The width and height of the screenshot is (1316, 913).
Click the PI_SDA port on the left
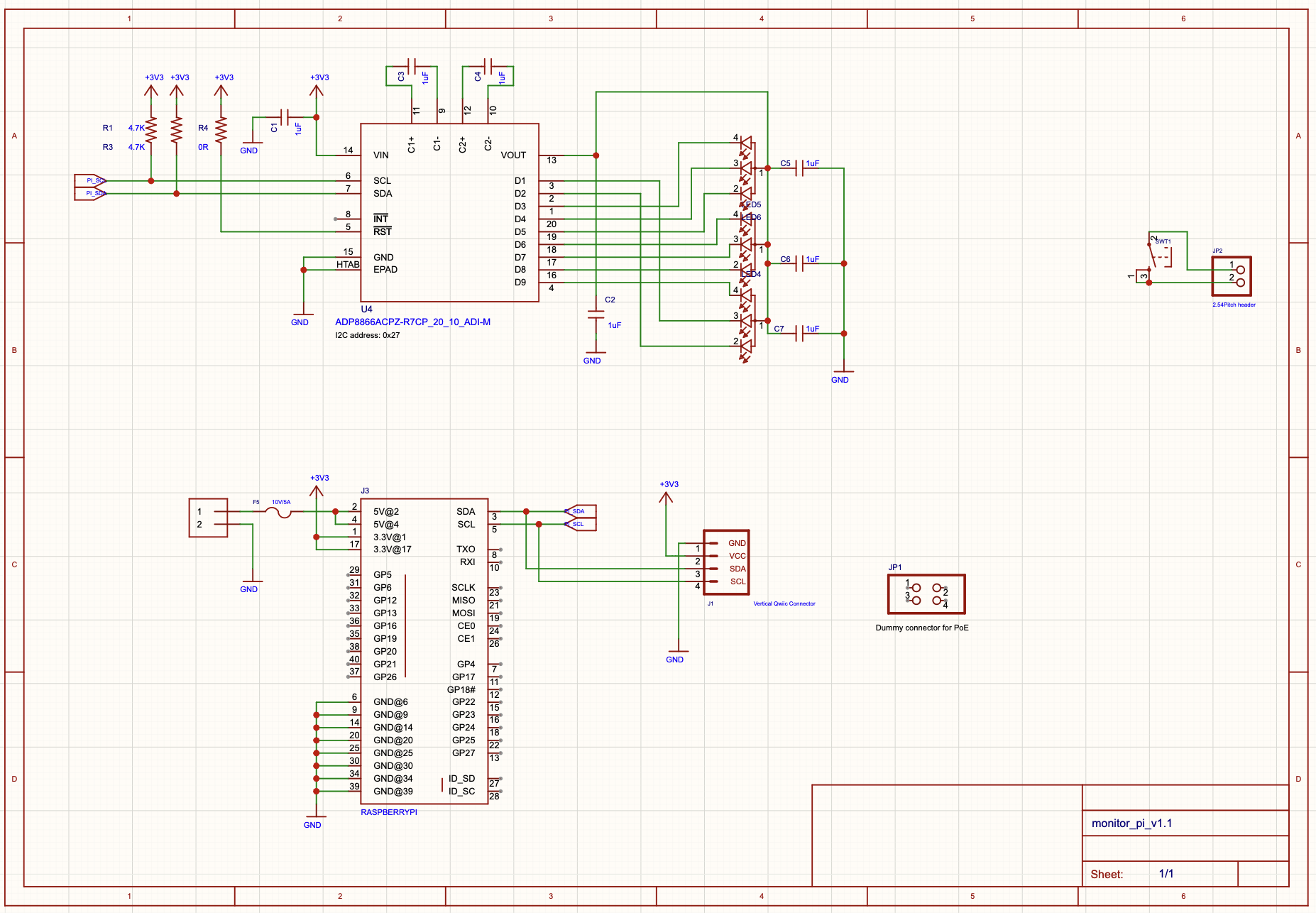click(x=91, y=193)
